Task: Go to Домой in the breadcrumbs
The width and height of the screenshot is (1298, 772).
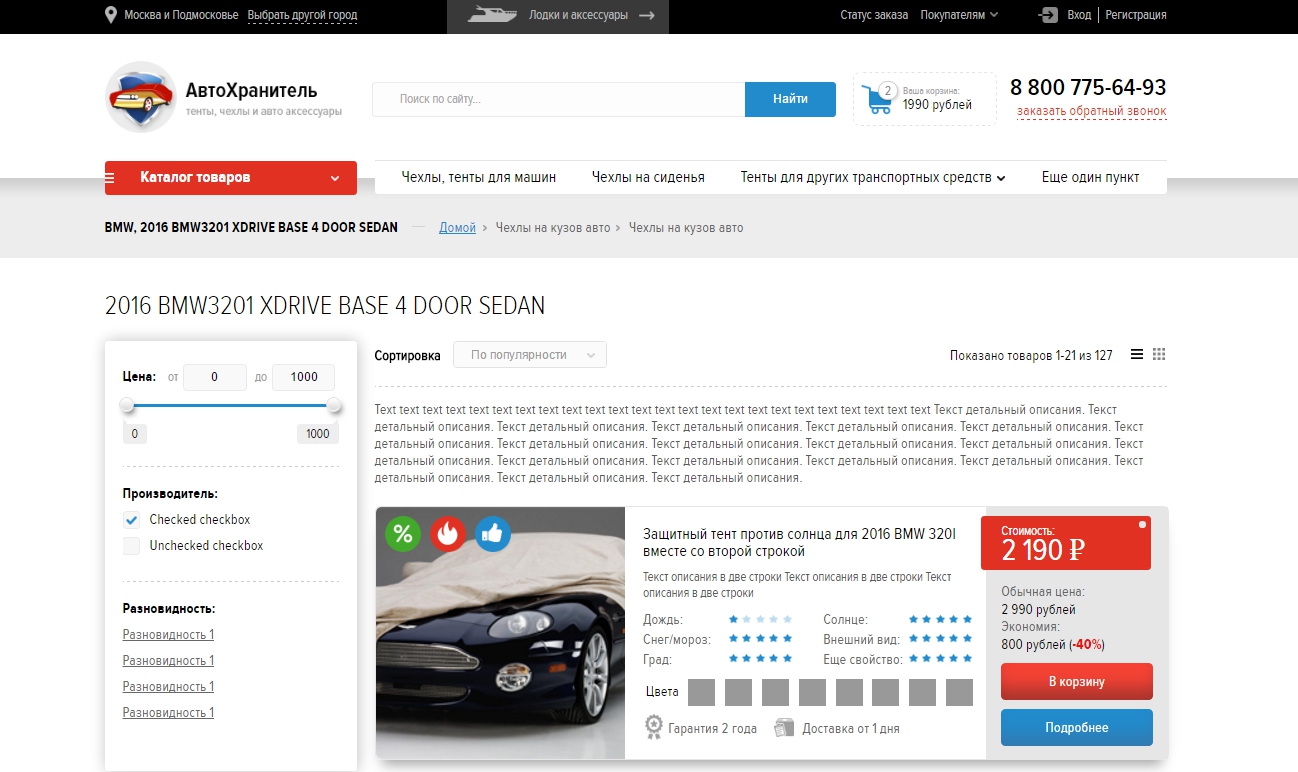Action: click(x=457, y=227)
